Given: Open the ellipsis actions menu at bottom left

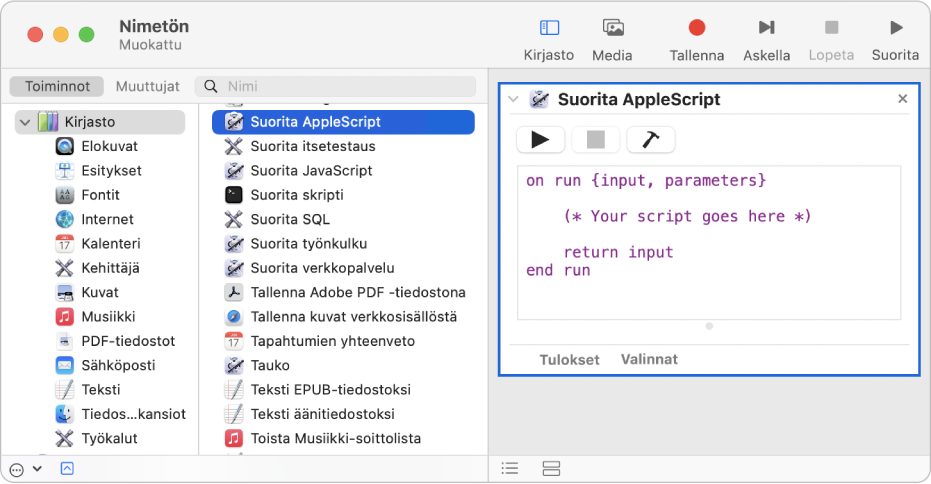Looking at the screenshot, I should (16, 468).
